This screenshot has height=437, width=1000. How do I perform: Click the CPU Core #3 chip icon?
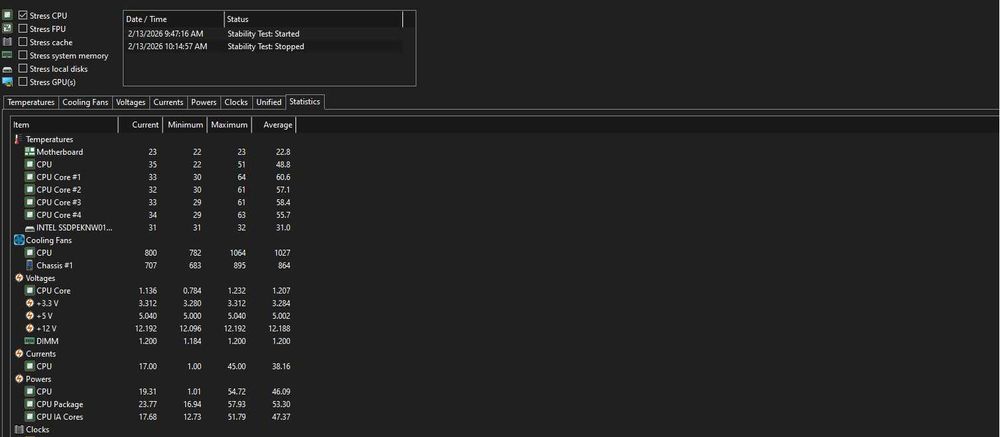(x=29, y=202)
